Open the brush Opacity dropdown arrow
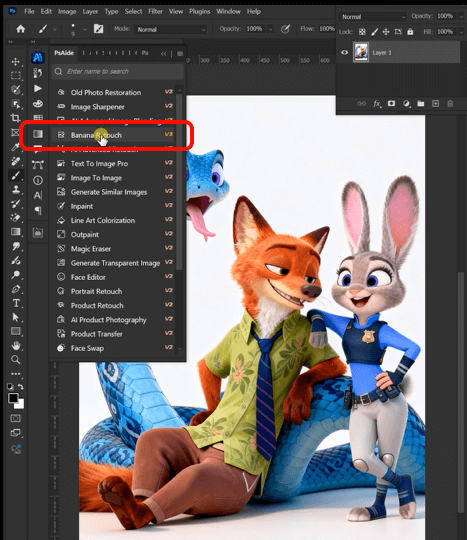This screenshot has width=467, height=540. point(271,29)
